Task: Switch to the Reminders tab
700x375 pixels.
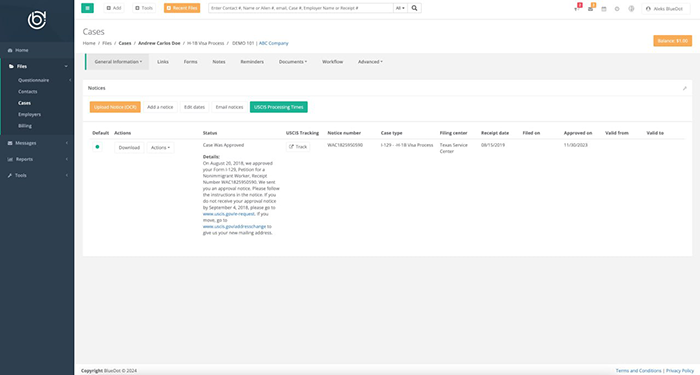Action: [x=252, y=62]
